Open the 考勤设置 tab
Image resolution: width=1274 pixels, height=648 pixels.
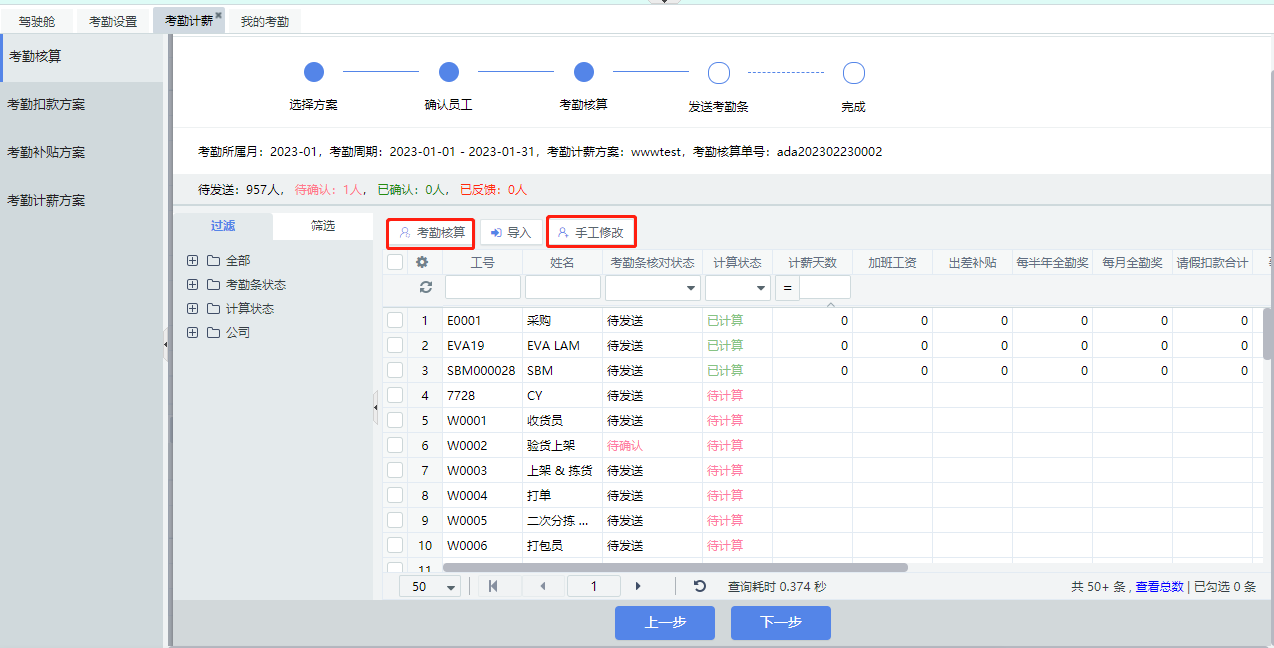click(x=113, y=21)
